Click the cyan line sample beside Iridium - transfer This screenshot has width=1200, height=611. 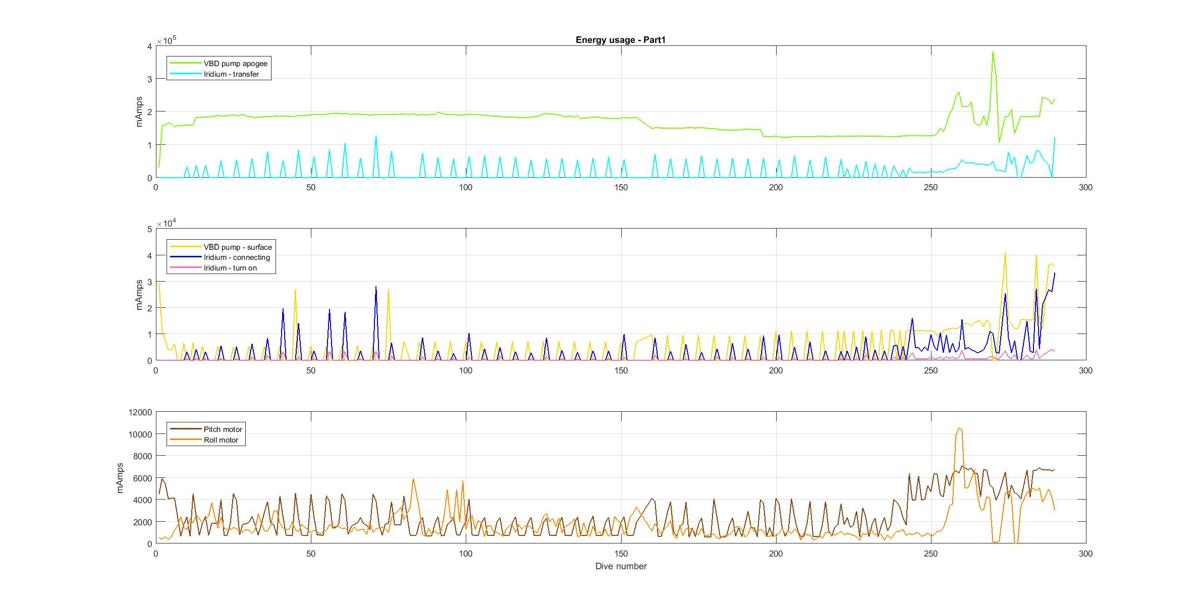pos(185,73)
